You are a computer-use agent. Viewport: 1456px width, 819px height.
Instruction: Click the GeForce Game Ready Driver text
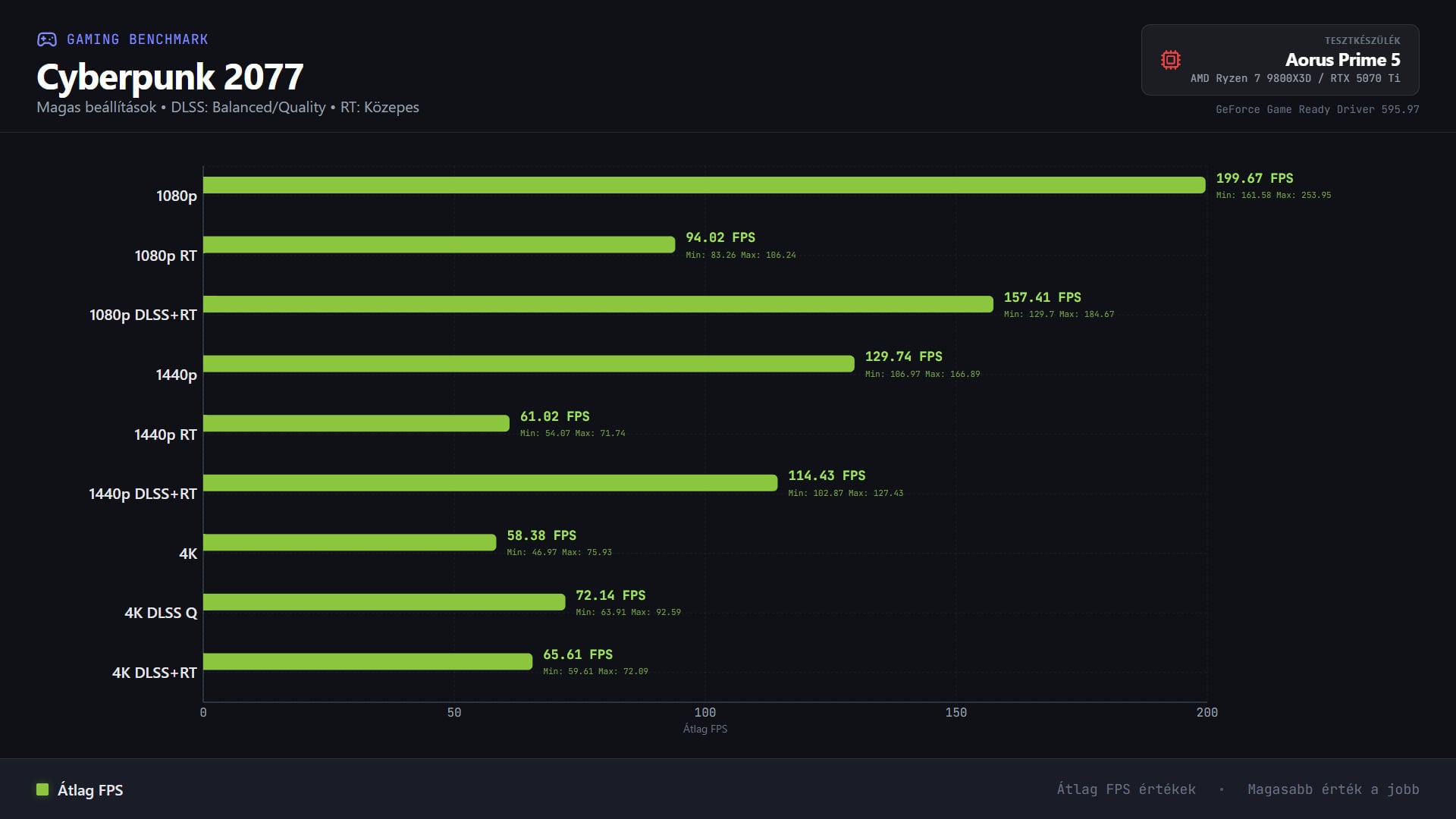1316,109
